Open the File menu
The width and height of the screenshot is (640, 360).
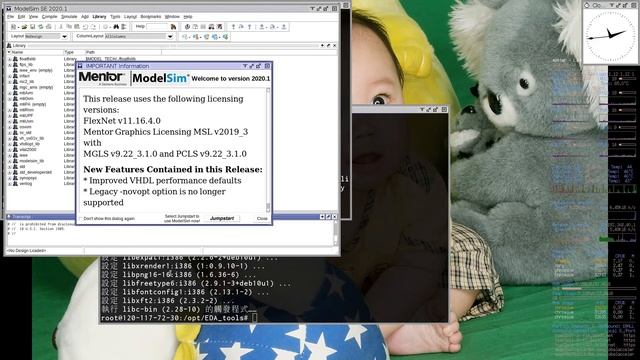(11, 17)
